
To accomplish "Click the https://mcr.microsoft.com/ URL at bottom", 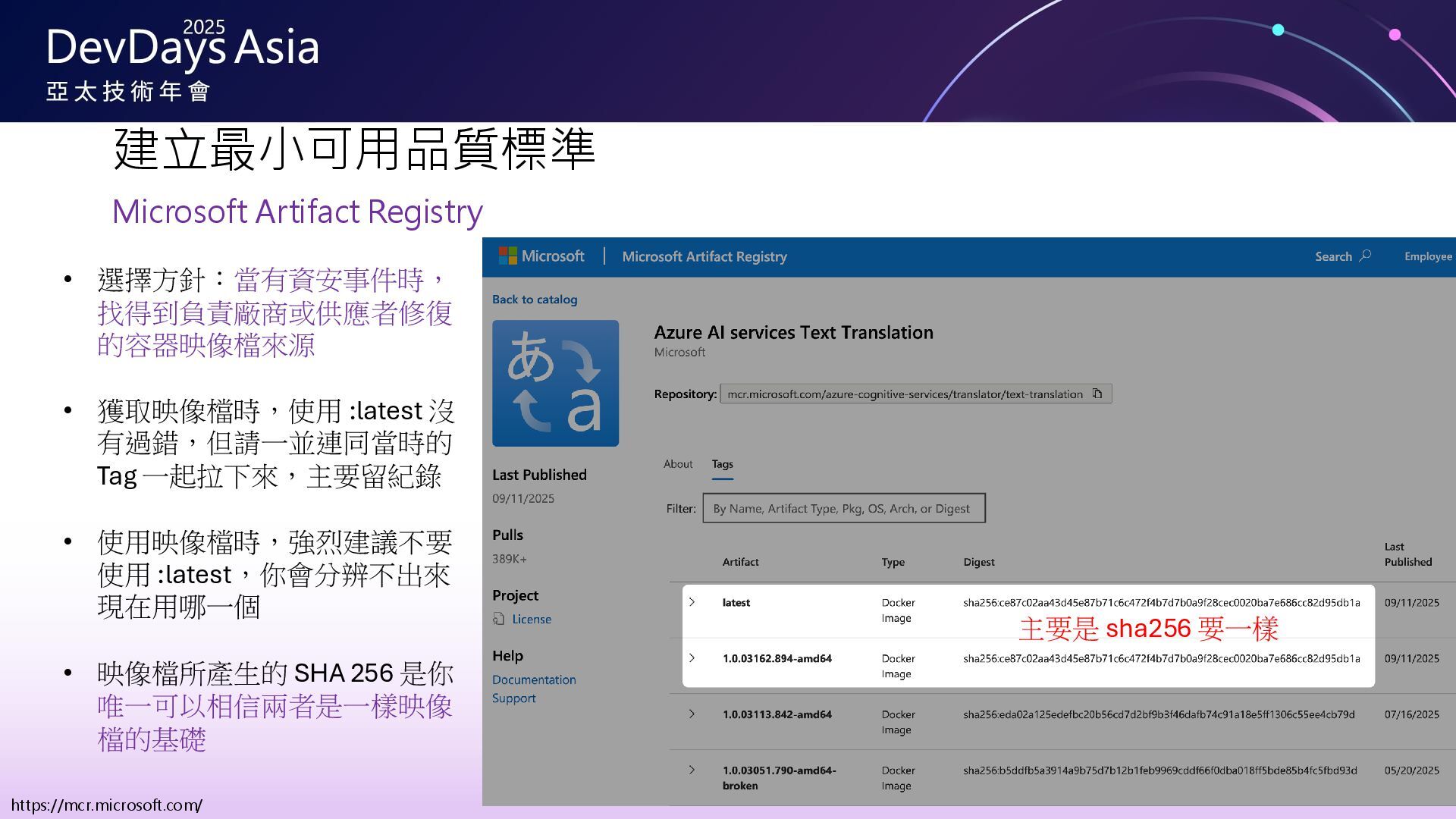I will [107, 805].
